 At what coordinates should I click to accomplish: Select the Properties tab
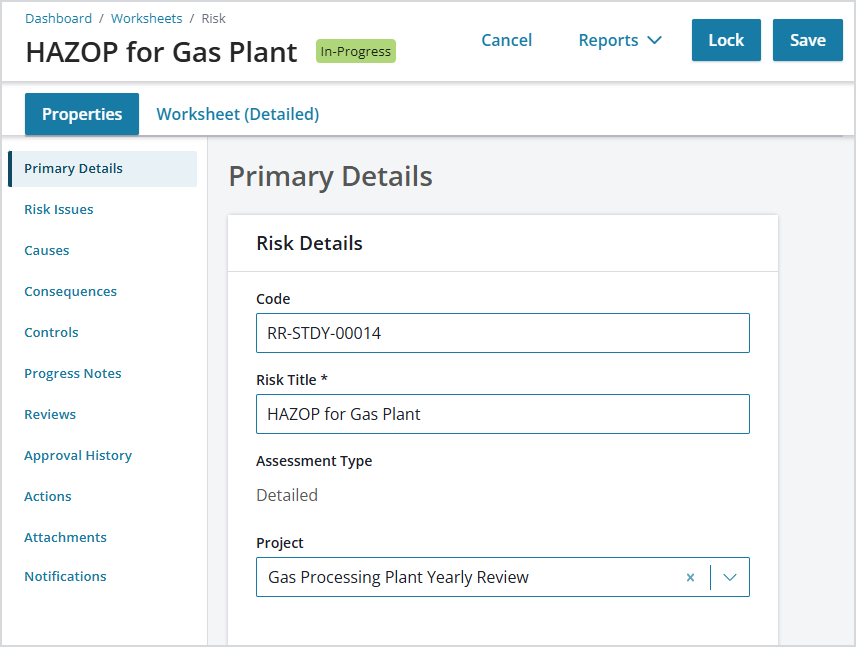tap(82, 114)
